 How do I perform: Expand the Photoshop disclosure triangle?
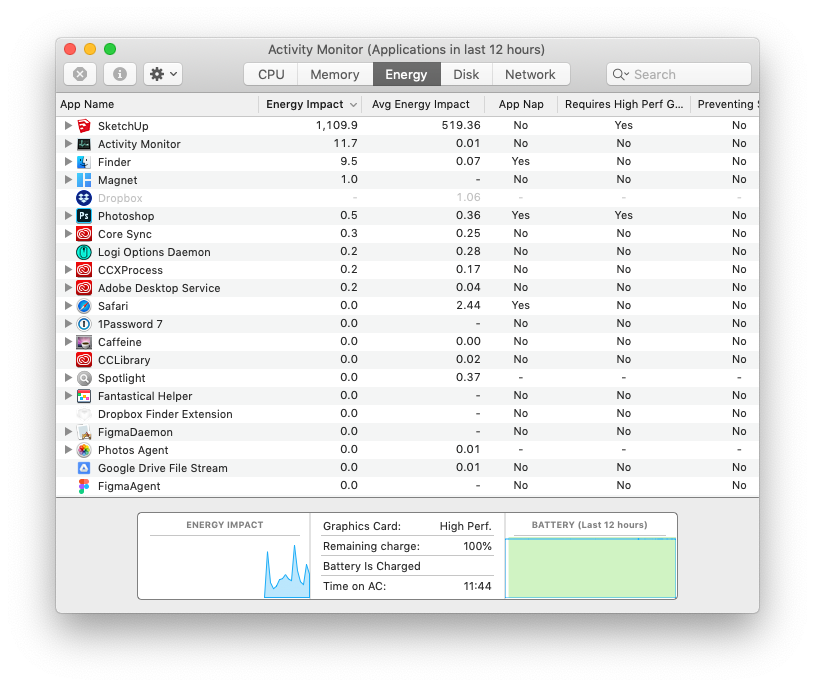click(68, 216)
